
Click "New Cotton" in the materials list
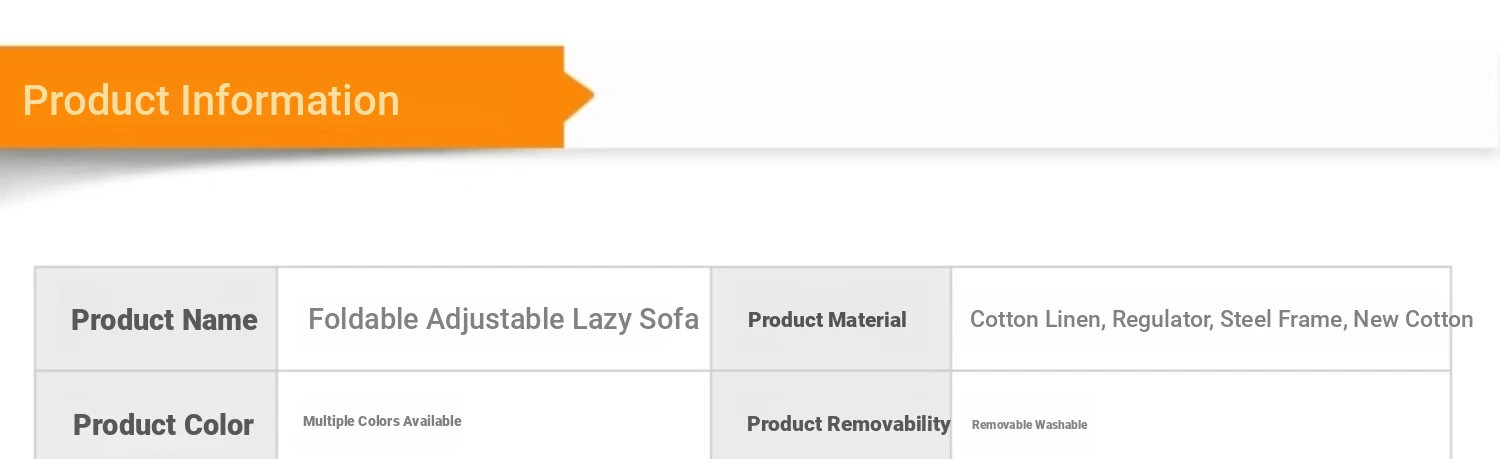tap(1413, 320)
